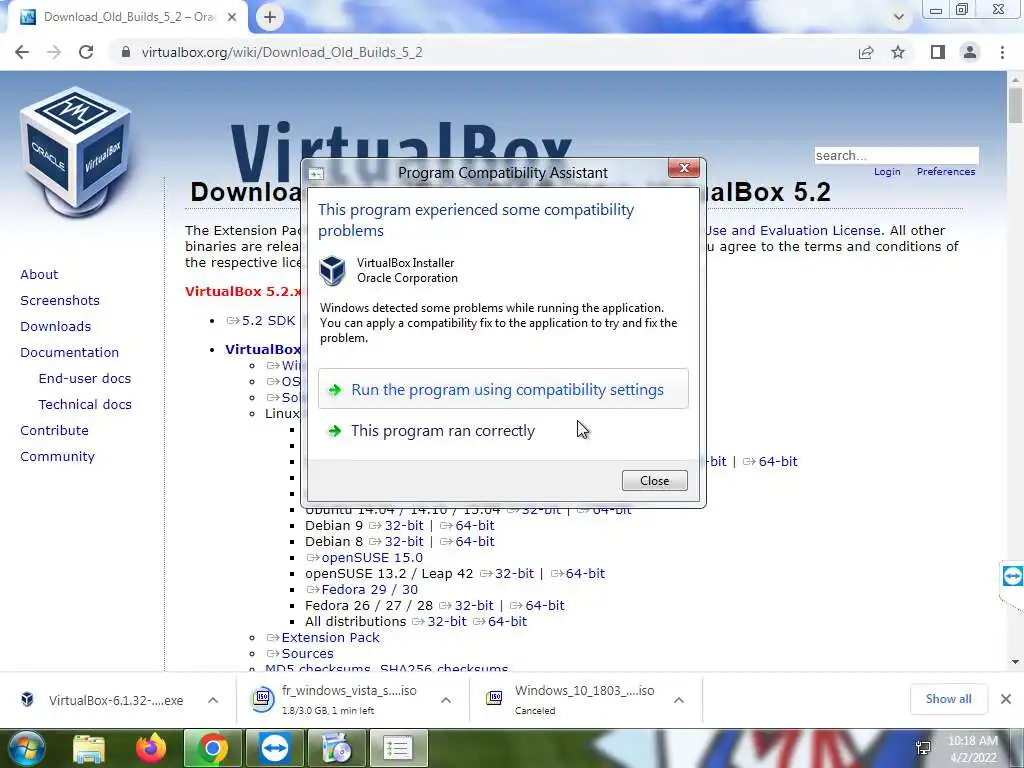
Task: Click the browser Back arrow
Action: [22, 52]
